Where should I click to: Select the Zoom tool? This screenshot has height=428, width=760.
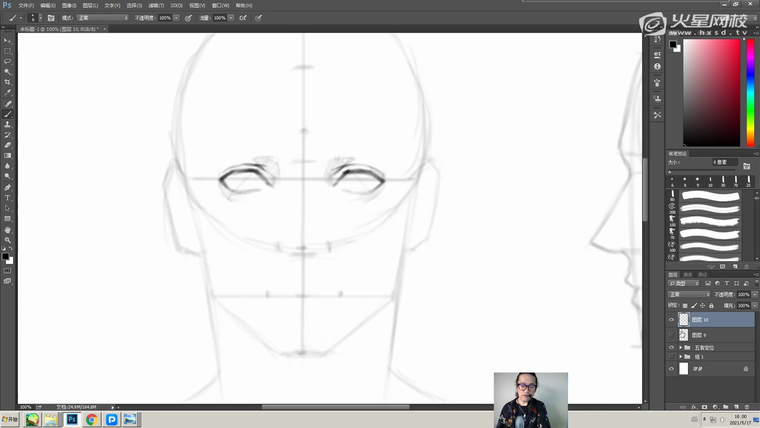[x=7, y=240]
